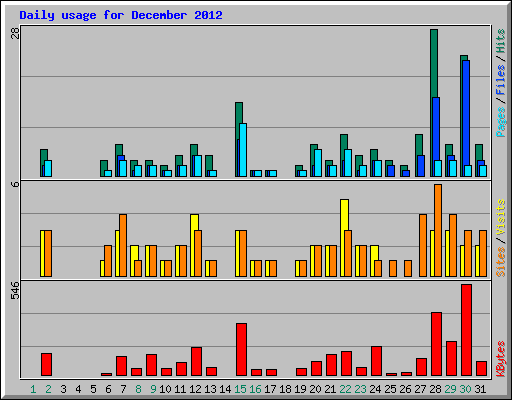The width and height of the screenshot is (512, 400).
Task: Click day label '25' on the axis
Action: click(x=390, y=389)
